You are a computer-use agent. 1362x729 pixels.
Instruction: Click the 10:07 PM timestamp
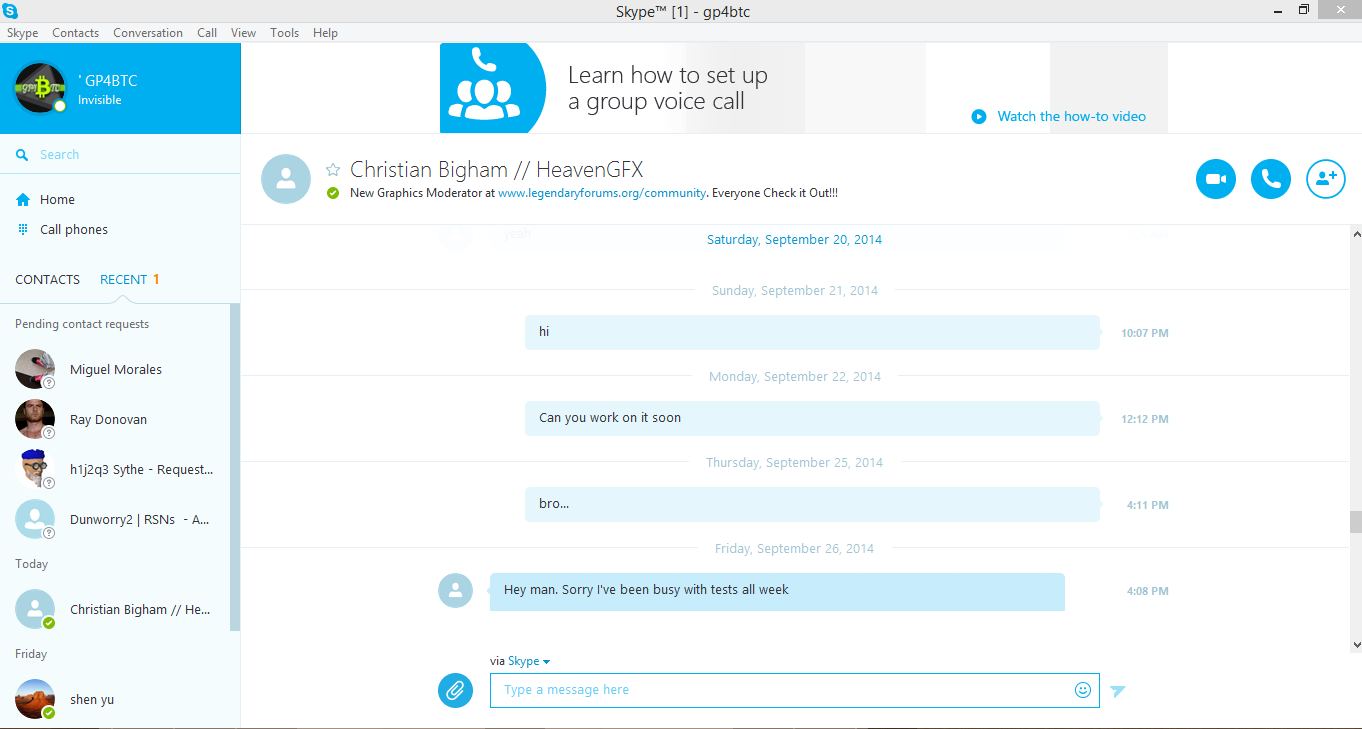point(1145,333)
